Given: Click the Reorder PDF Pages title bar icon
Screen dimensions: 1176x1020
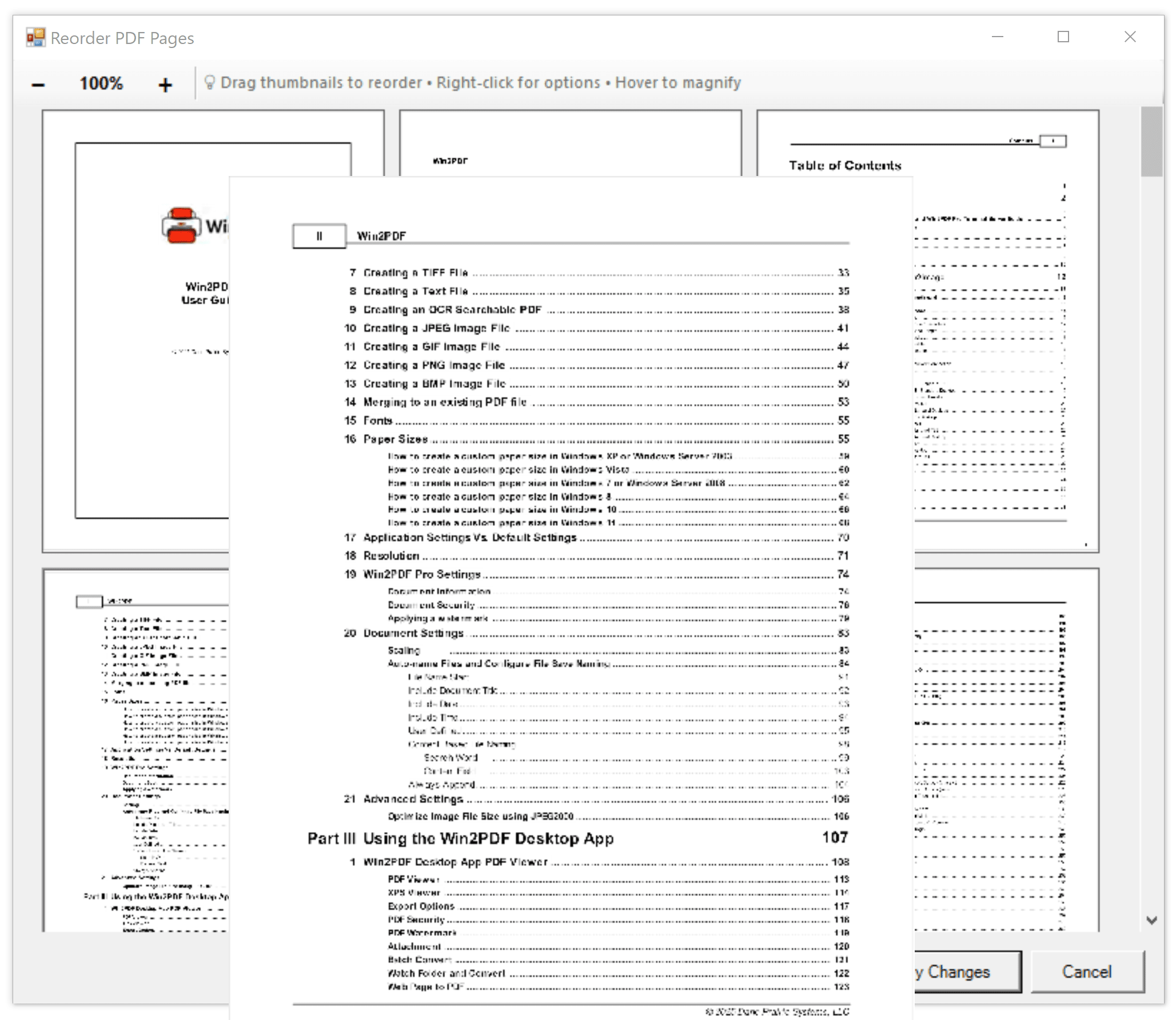Looking at the screenshot, I should point(35,38).
